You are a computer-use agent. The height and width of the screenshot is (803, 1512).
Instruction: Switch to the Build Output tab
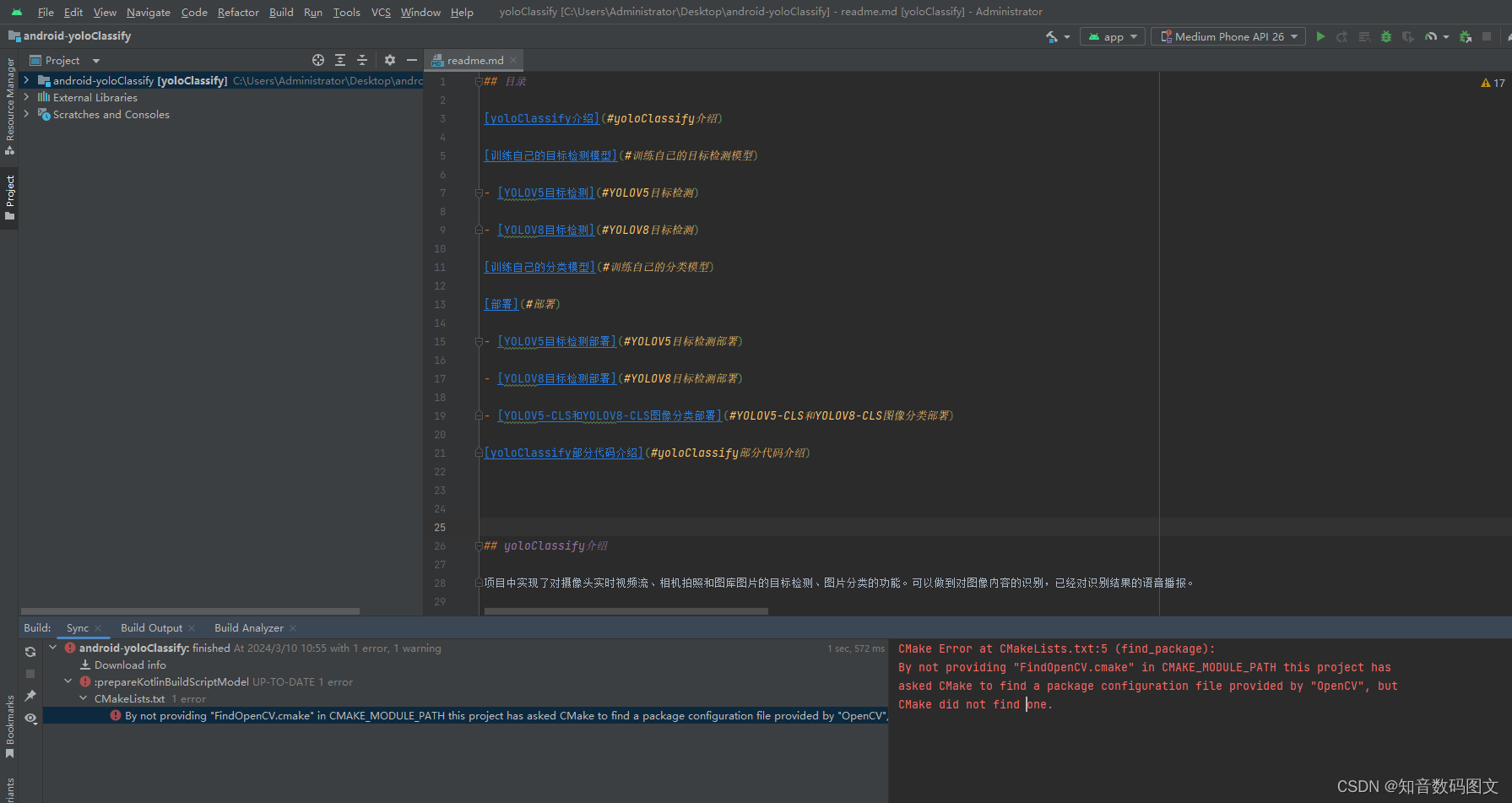click(x=152, y=627)
